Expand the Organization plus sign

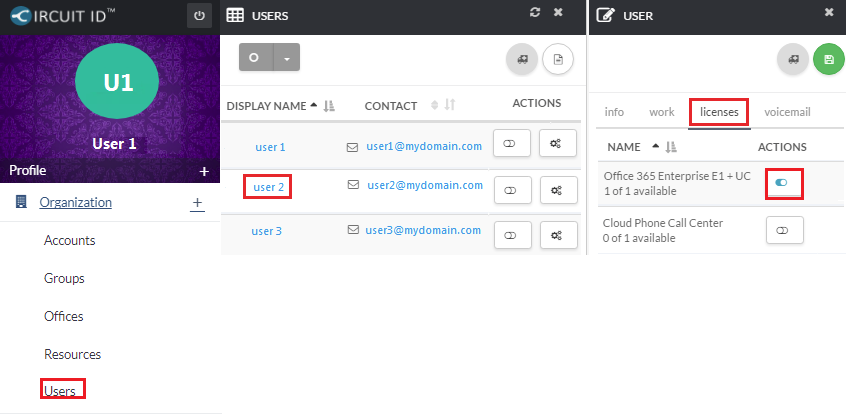click(x=197, y=203)
